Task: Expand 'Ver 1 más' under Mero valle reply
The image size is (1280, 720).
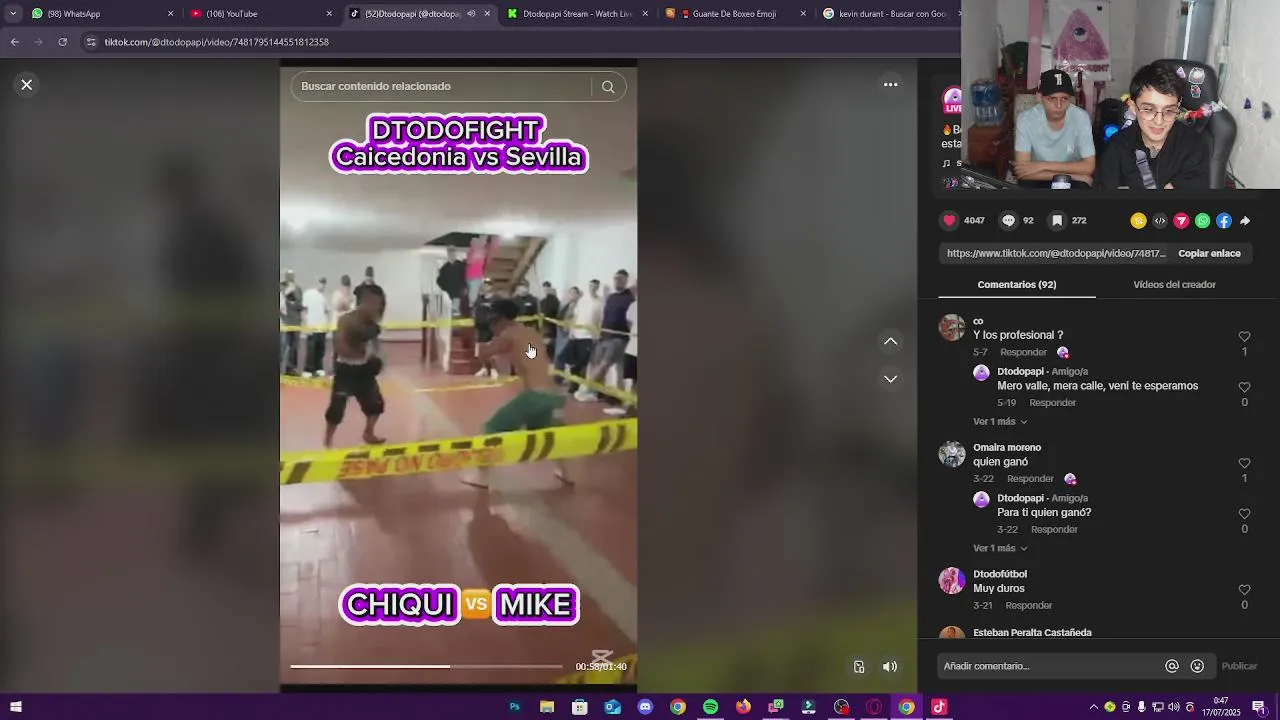Action: (1000, 422)
